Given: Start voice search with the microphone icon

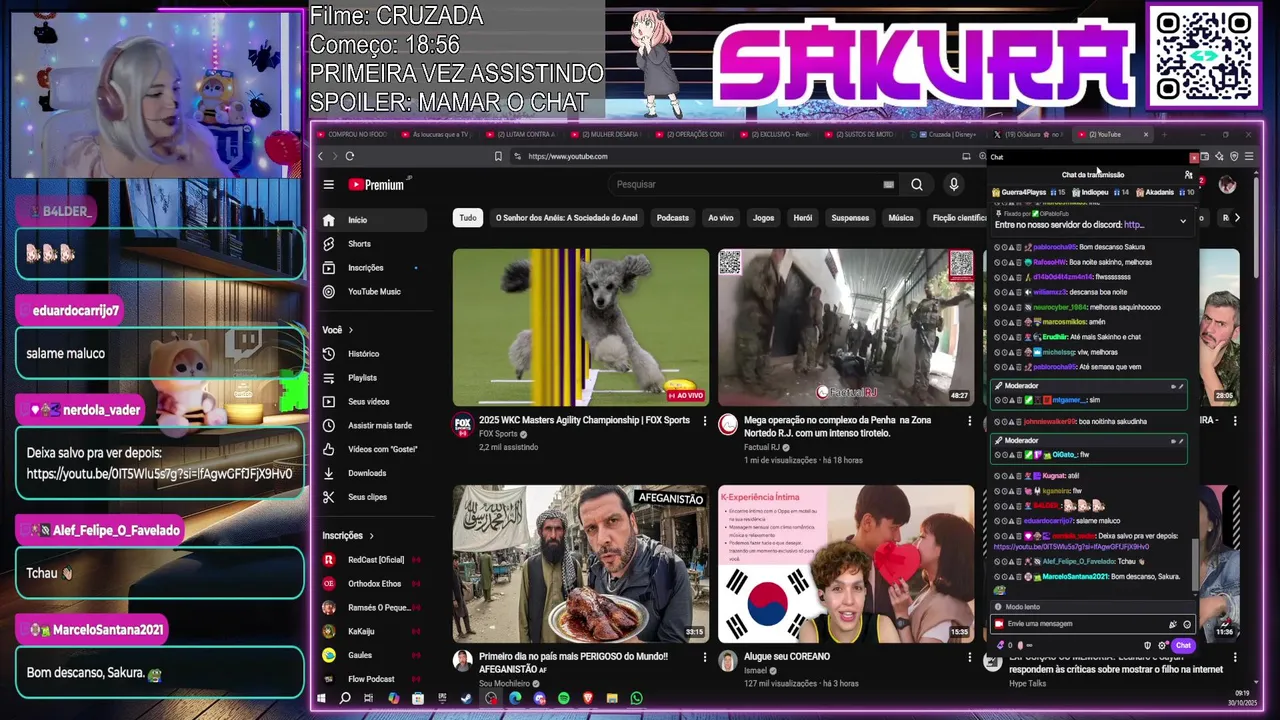Looking at the screenshot, I should click(953, 184).
